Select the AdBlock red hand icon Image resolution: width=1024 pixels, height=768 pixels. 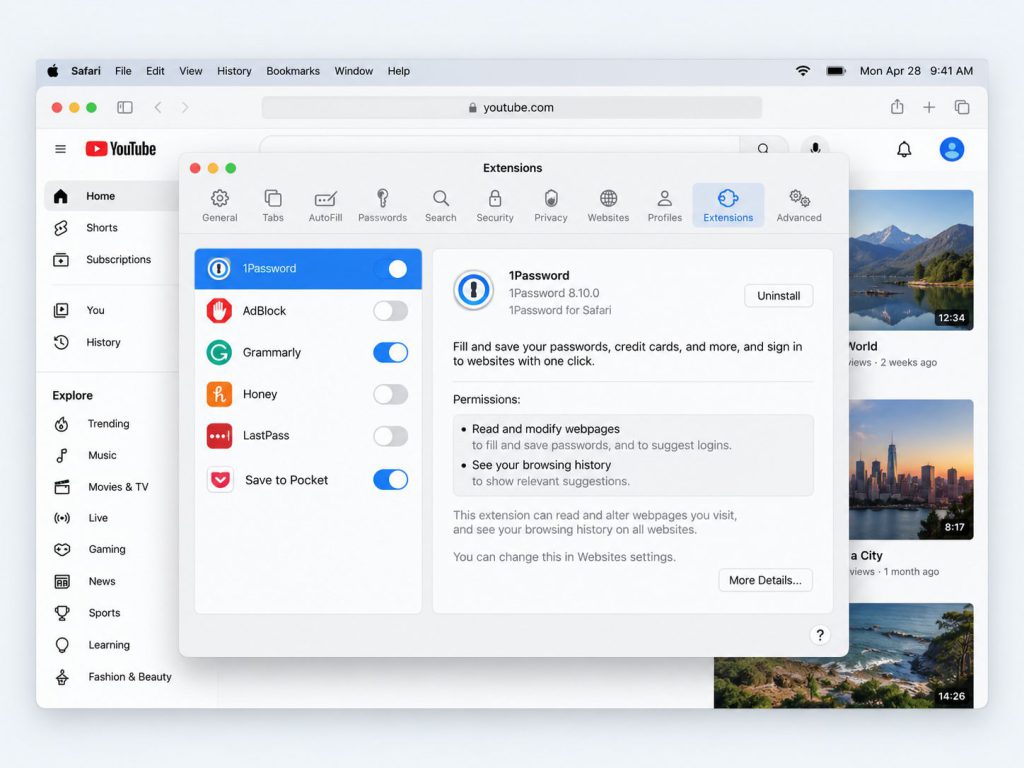pos(219,311)
